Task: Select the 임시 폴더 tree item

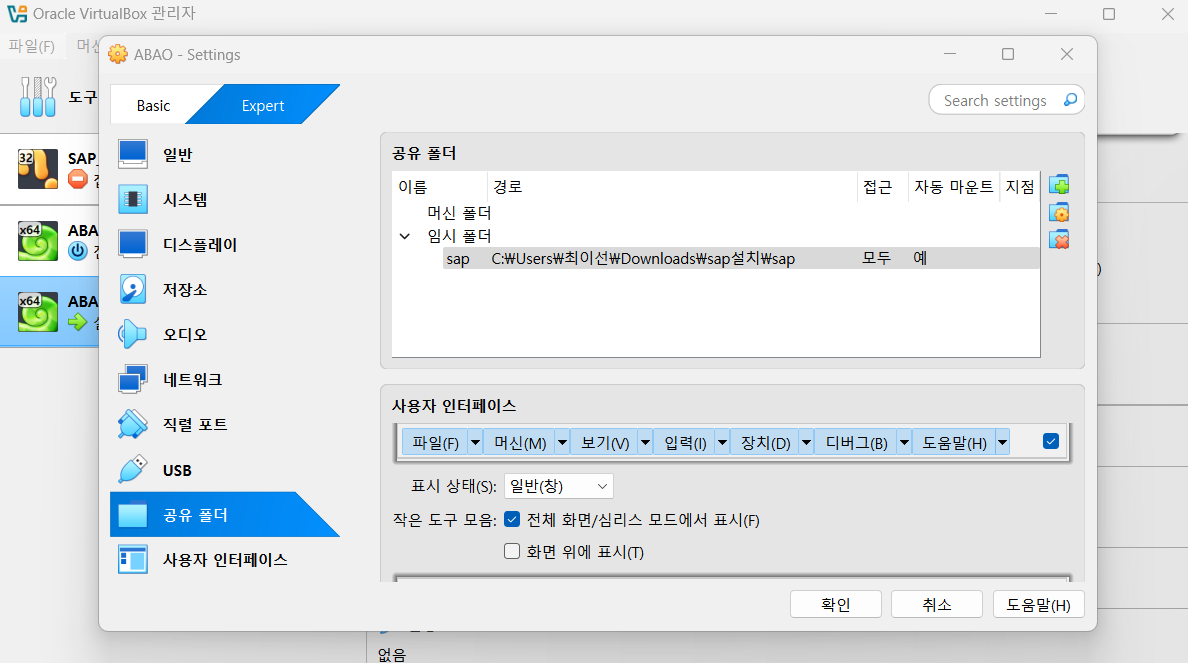Action: pos(459,236)
